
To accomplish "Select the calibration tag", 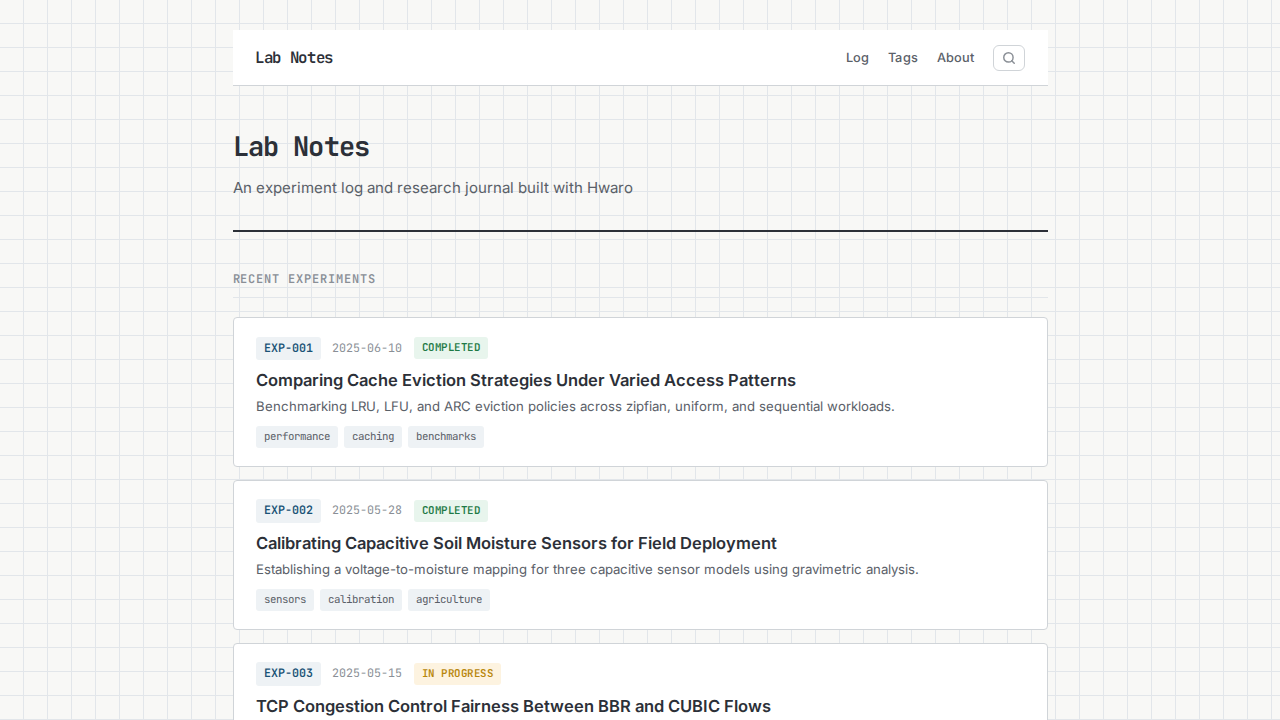I will (x=361, y=600).
